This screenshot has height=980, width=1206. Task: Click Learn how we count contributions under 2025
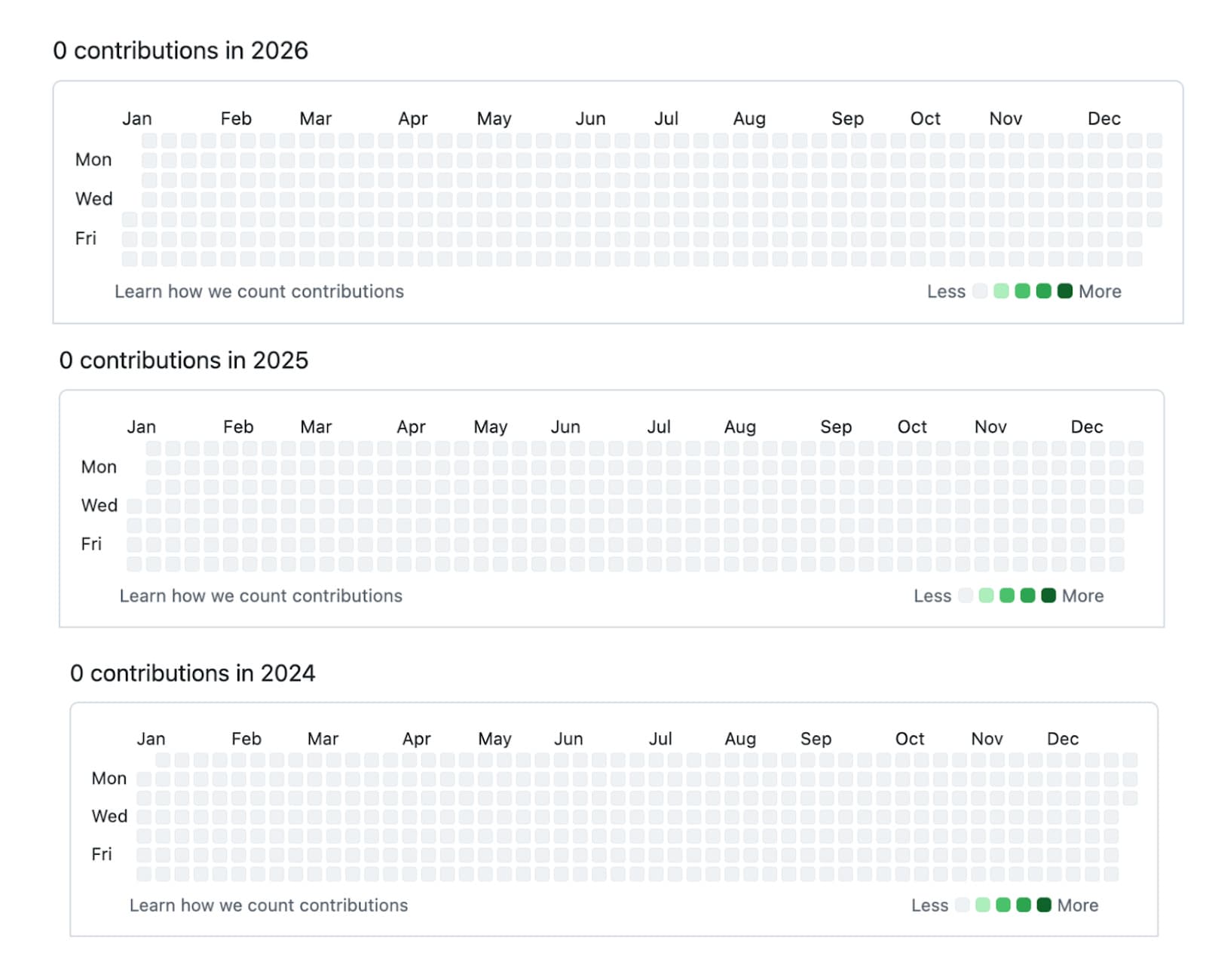pyautogui.click(x=261, y=596)
